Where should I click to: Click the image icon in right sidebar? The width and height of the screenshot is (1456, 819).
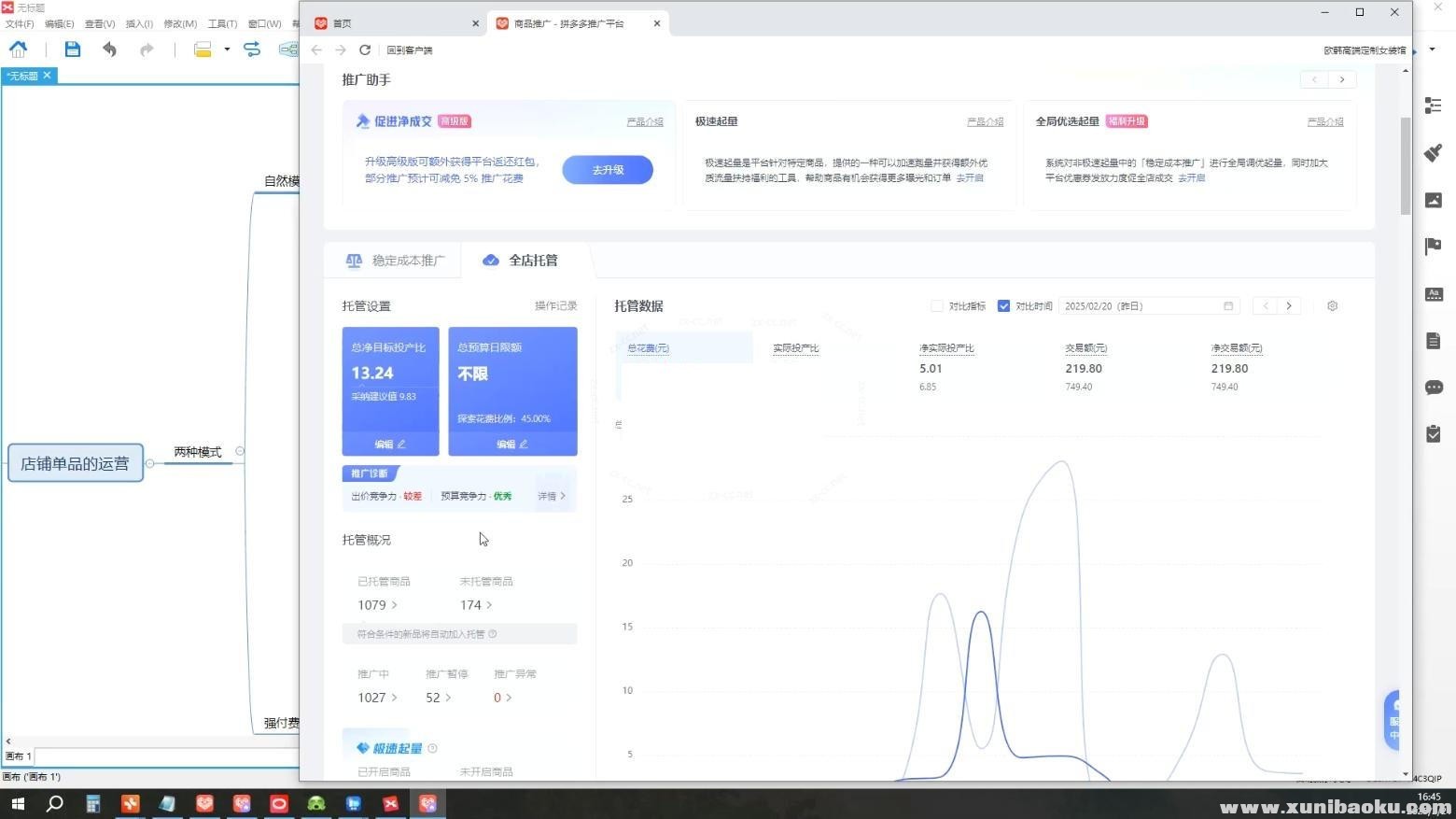[x=1434, y=200]
